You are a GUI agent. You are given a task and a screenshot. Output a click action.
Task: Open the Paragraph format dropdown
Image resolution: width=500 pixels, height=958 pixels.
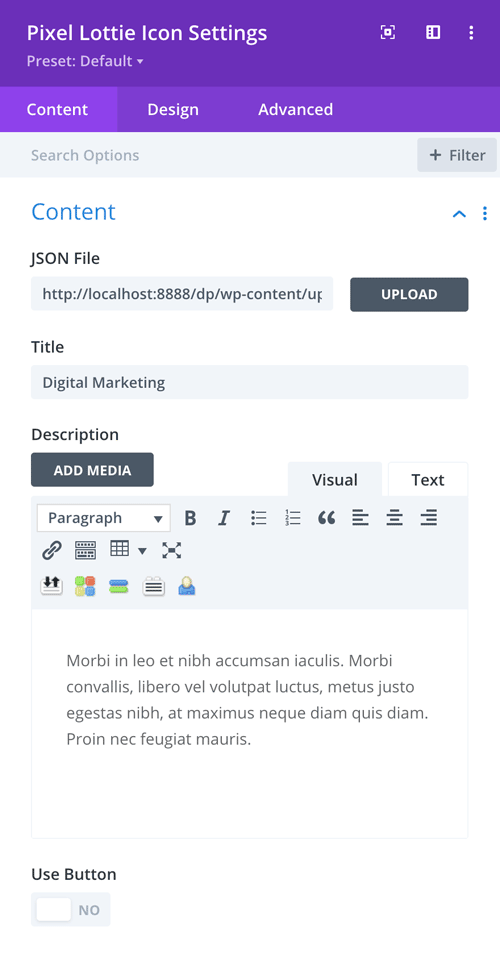tap(104, 518)
